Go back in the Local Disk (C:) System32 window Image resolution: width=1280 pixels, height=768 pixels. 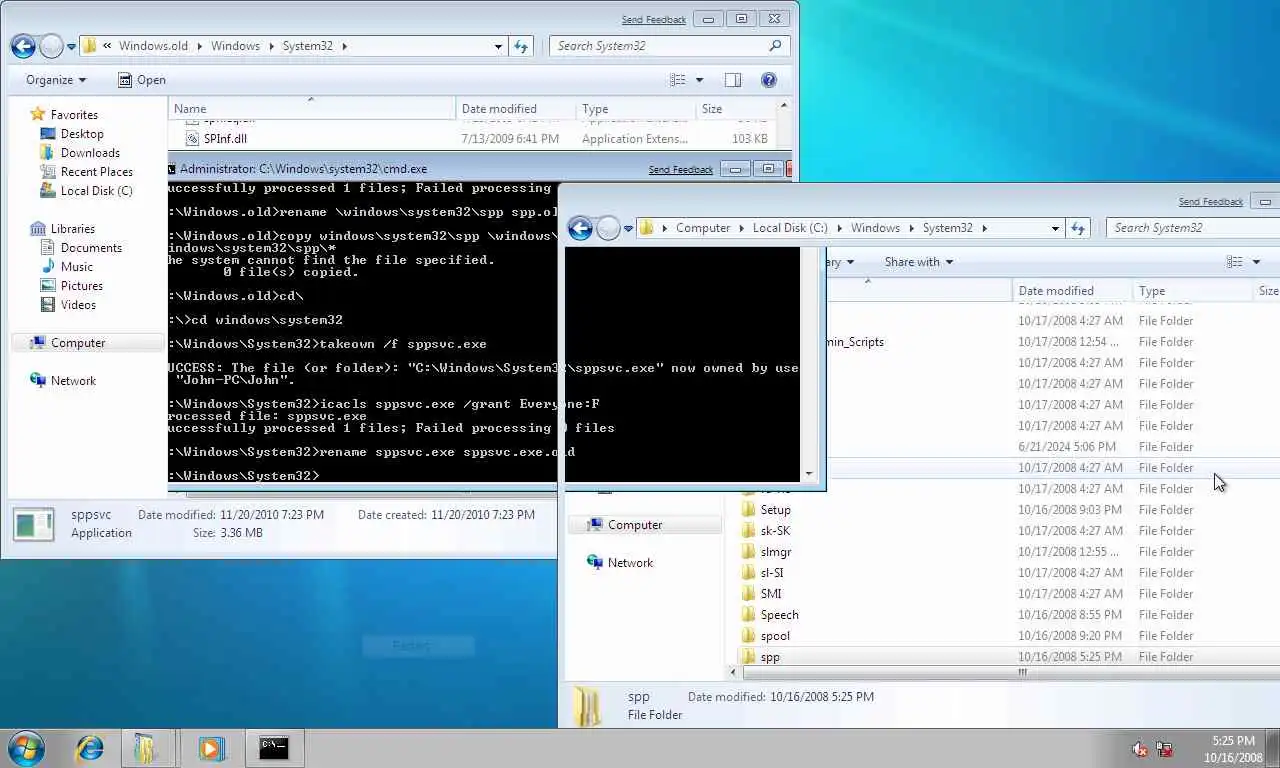click(580, 228)
